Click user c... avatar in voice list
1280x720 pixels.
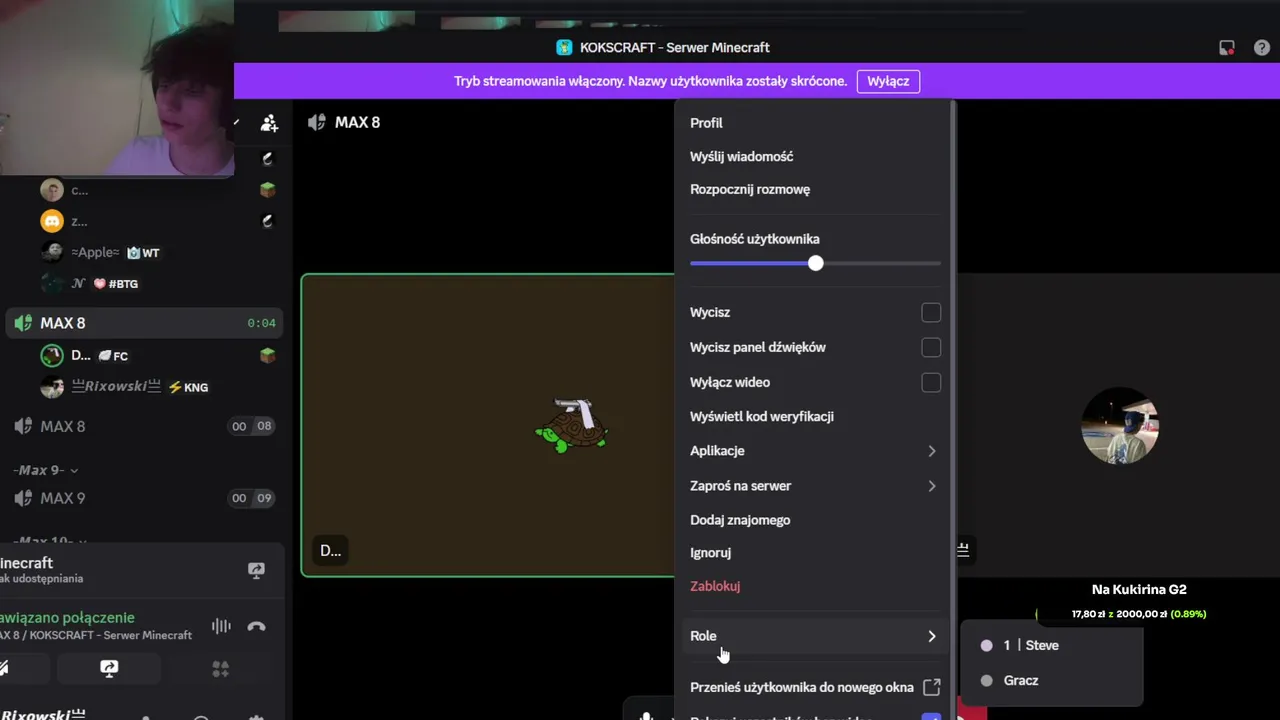pos(52,190)
